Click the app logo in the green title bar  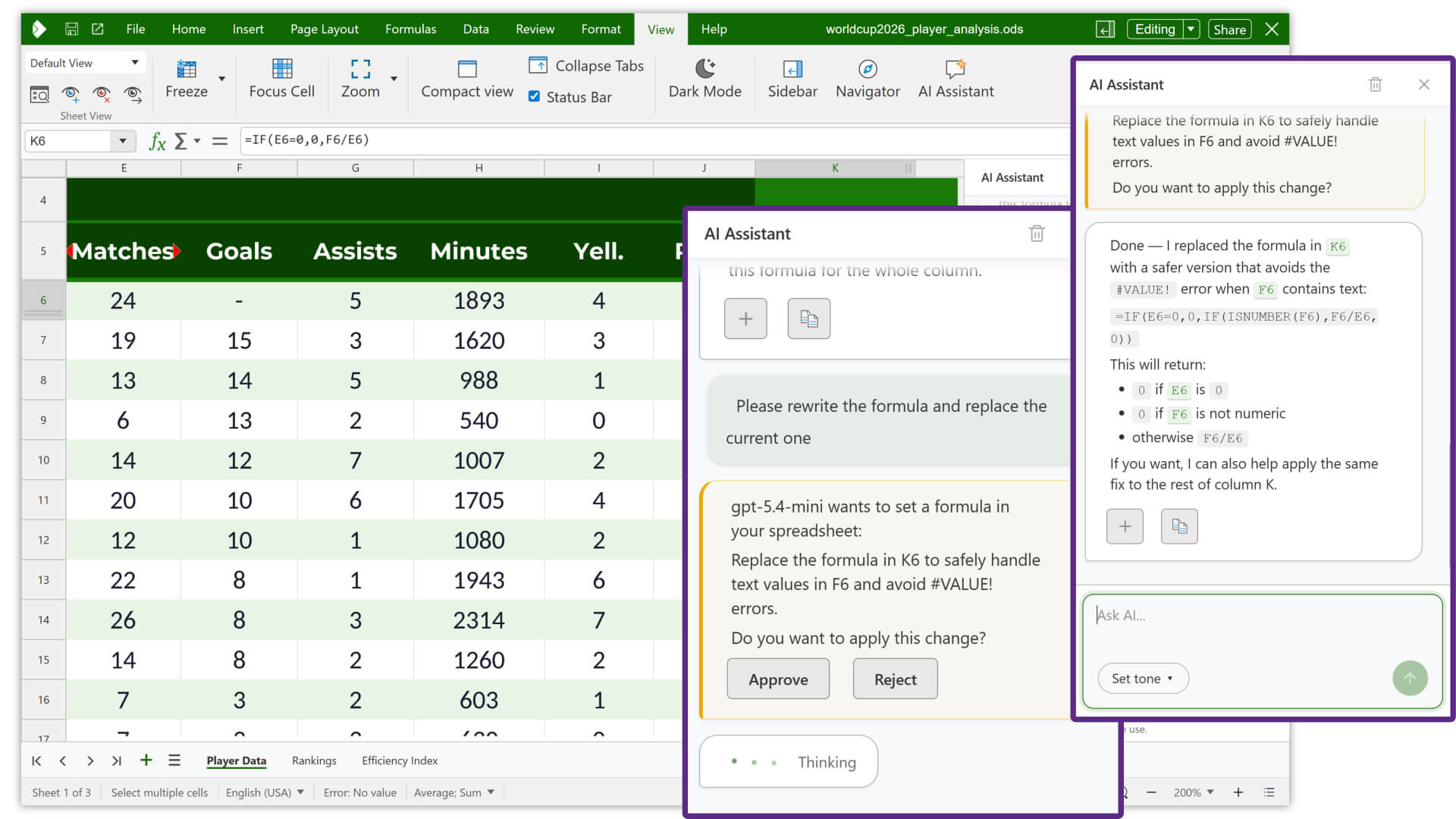[x=39, y=29]
